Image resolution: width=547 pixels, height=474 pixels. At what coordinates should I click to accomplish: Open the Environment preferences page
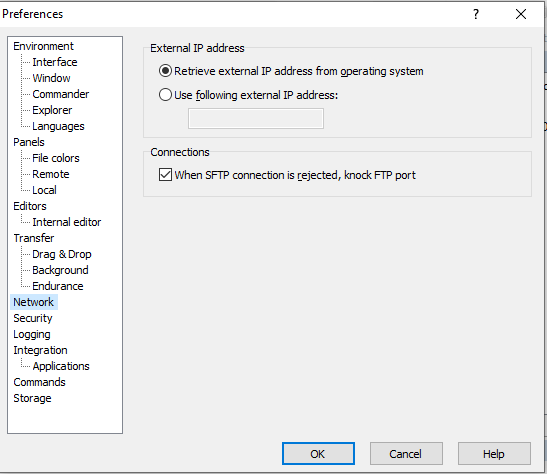(x=43, y=46)
